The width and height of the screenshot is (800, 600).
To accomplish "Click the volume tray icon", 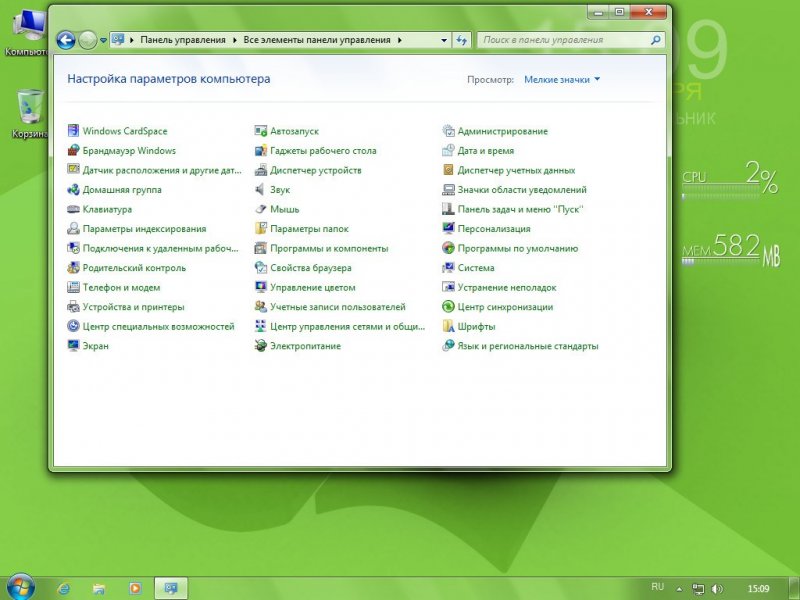I will (x=717, y=589).
